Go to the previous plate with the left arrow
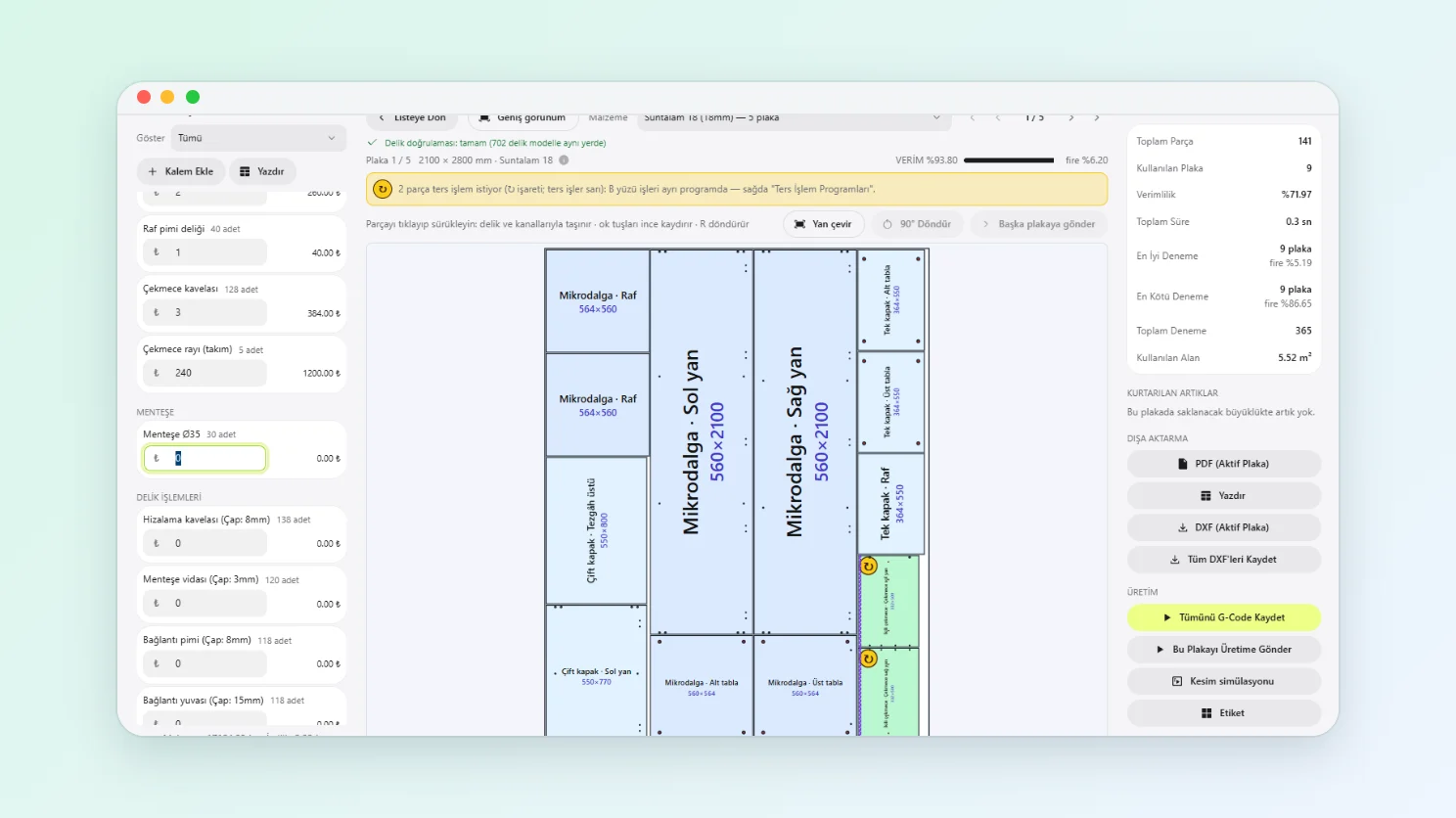 pyautogui.click(x=998, y=117)
